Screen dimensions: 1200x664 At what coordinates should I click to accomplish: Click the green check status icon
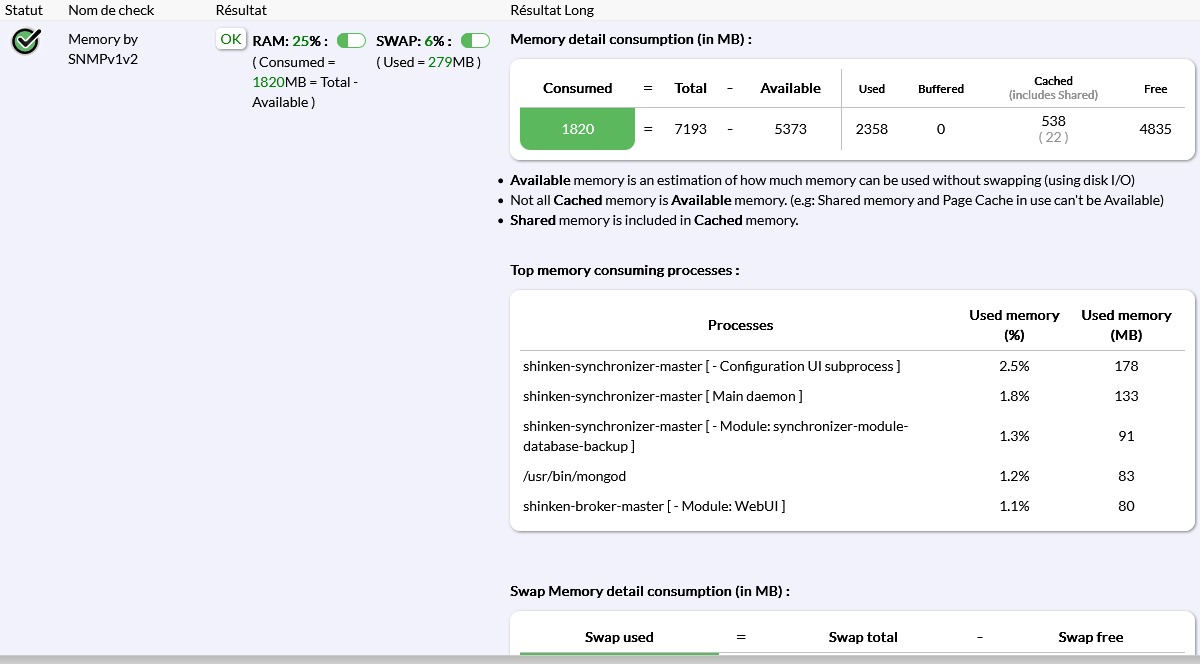click(x=26, y=41)
